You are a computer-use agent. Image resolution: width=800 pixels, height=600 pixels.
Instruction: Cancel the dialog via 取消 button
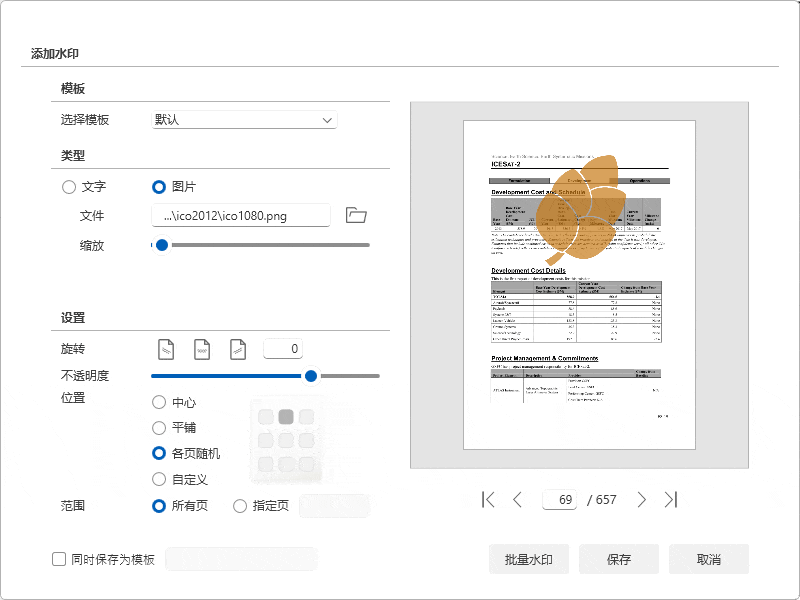(x=709, y=558)
